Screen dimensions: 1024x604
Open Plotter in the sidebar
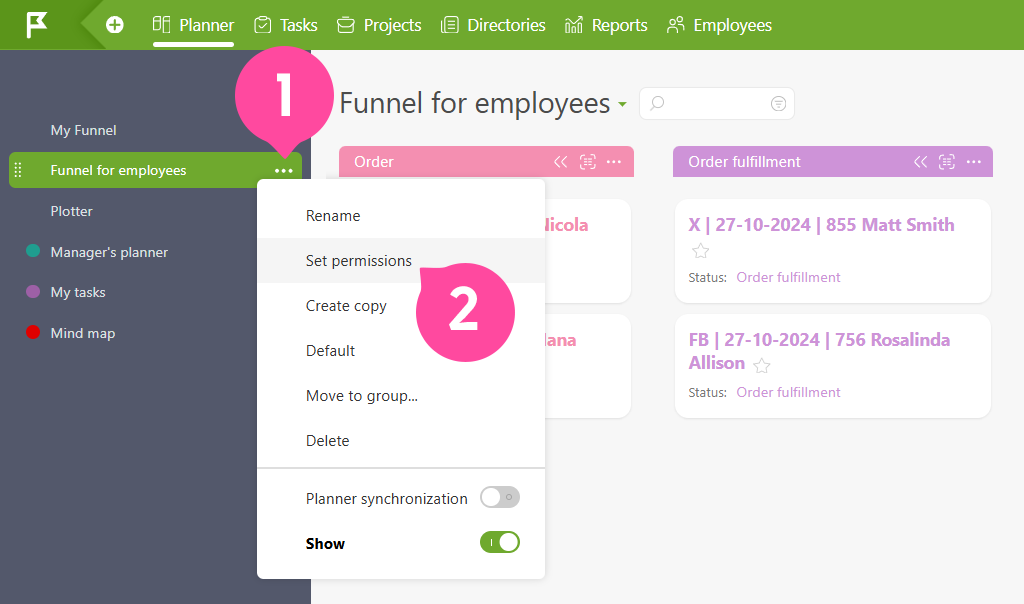72,211
